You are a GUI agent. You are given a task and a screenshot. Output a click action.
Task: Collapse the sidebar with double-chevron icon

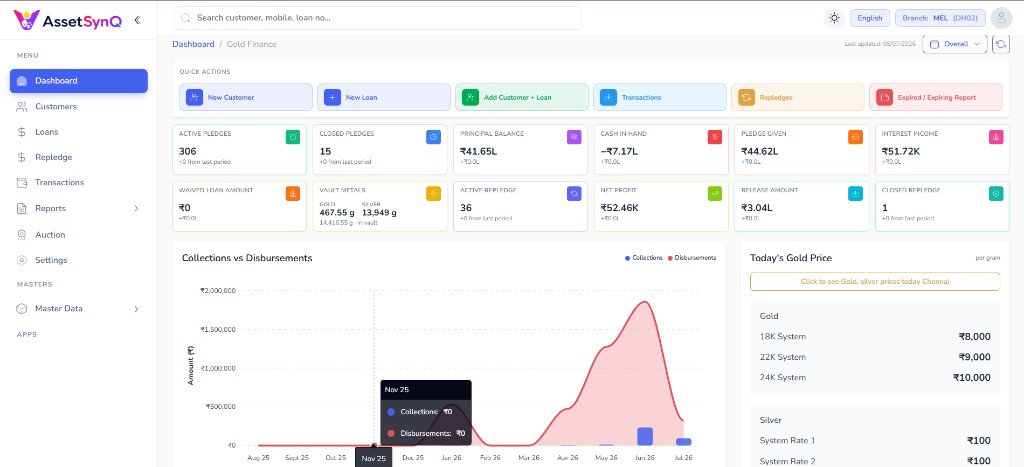[137, 20]
